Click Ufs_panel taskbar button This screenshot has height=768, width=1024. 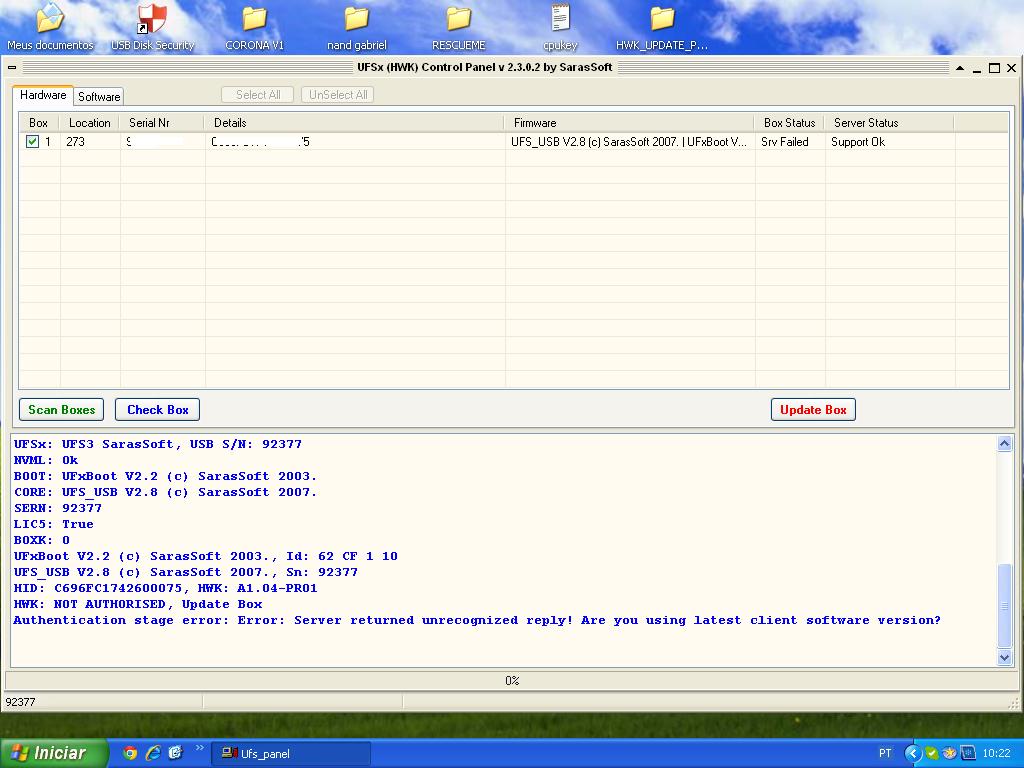coord(291,754)
